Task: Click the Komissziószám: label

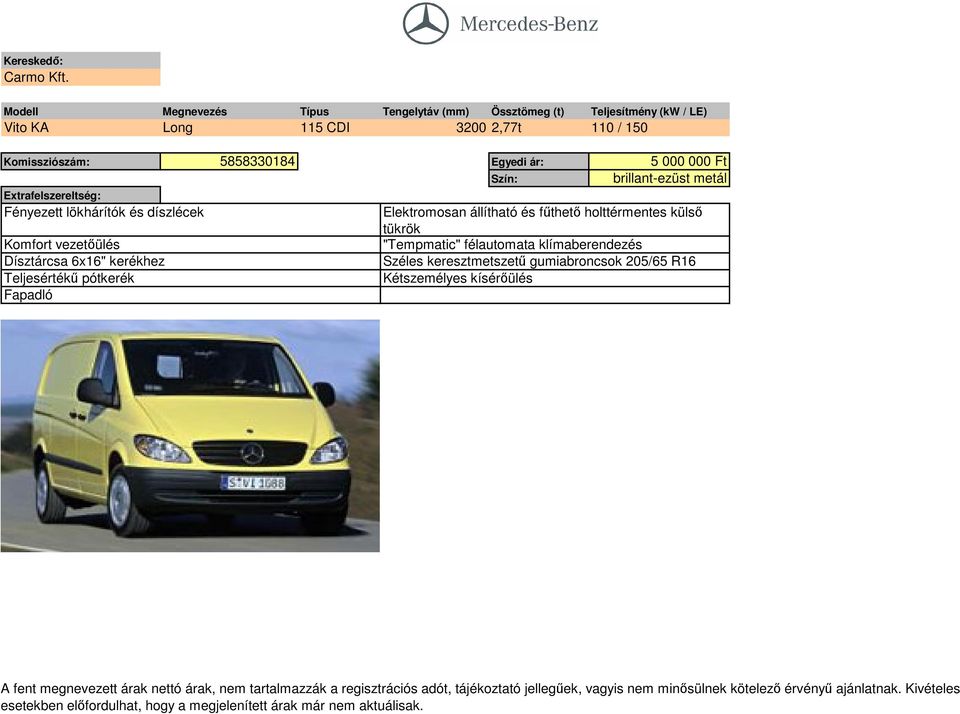Action: [80, 162]
